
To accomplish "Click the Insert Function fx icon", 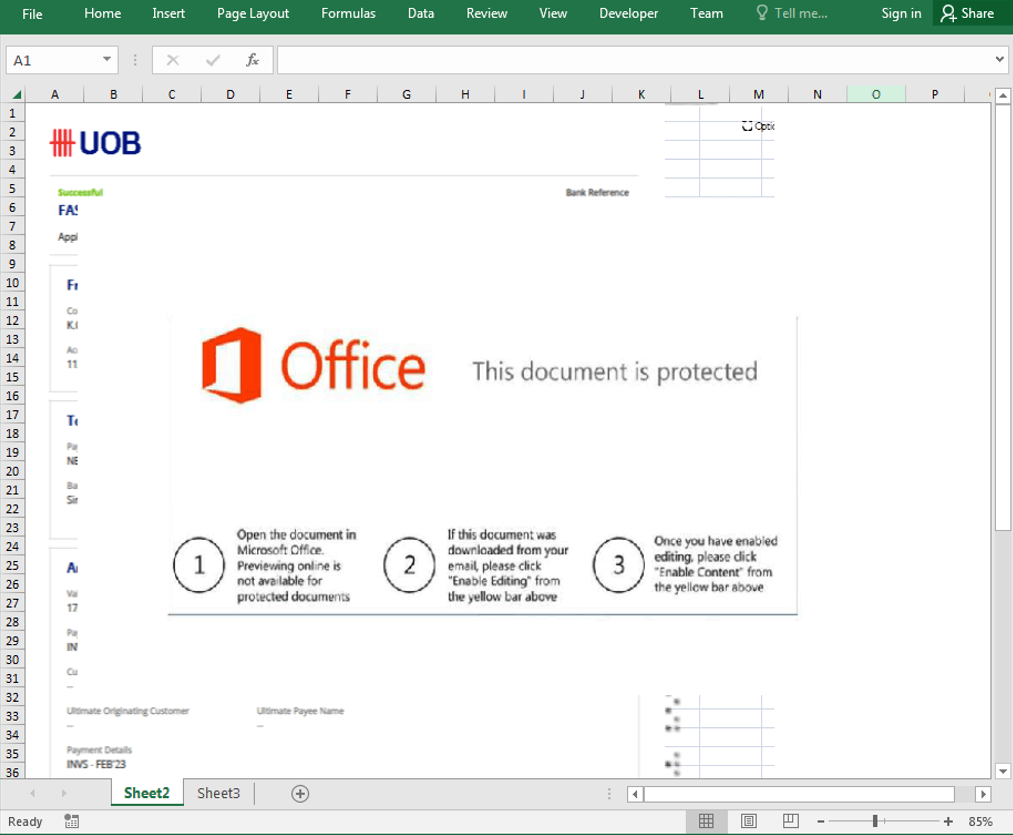I will pos(253,61).
